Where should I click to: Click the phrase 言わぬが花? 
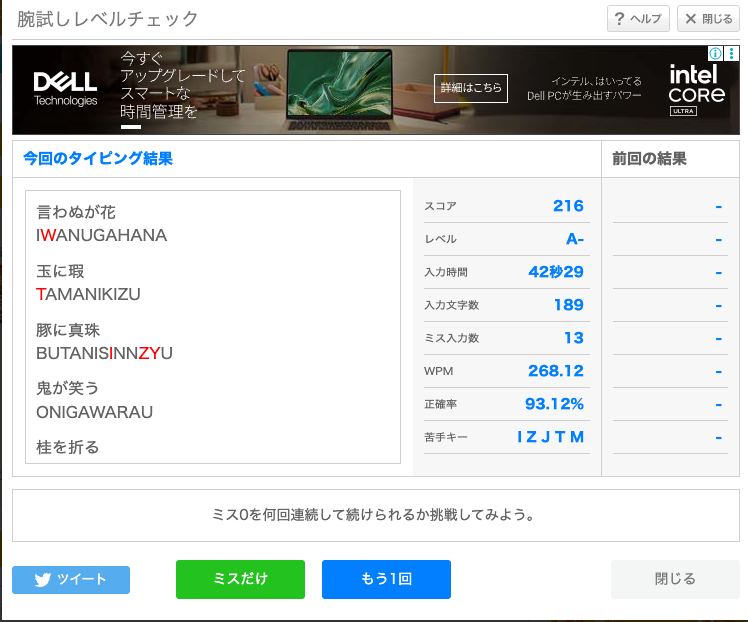coord(76,212)
